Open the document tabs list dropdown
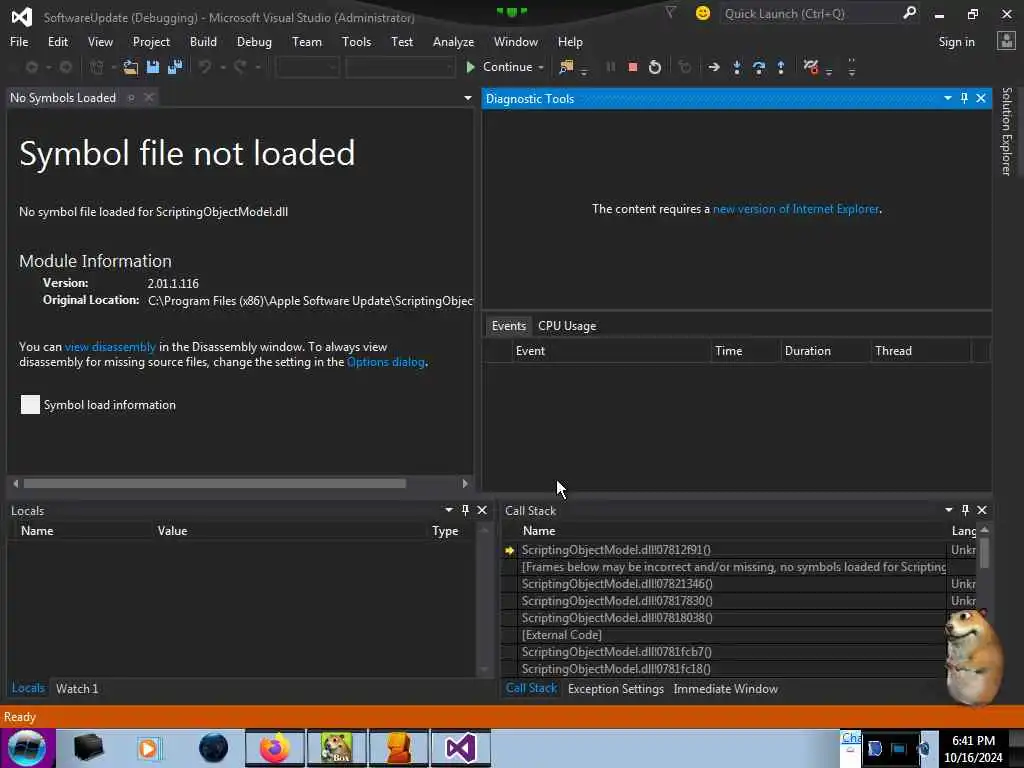 [x=468, y=98]
